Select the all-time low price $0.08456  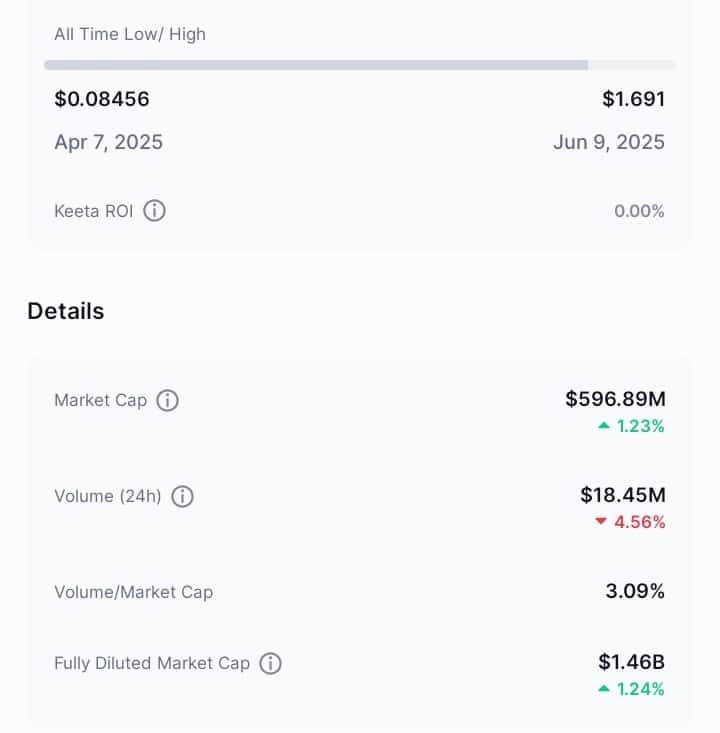click(x=102, y=99)
